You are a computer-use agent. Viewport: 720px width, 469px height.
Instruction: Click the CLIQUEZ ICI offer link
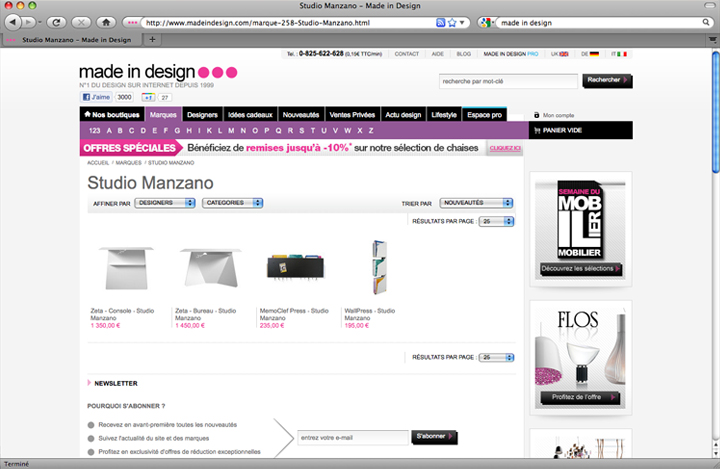[505, 148]
